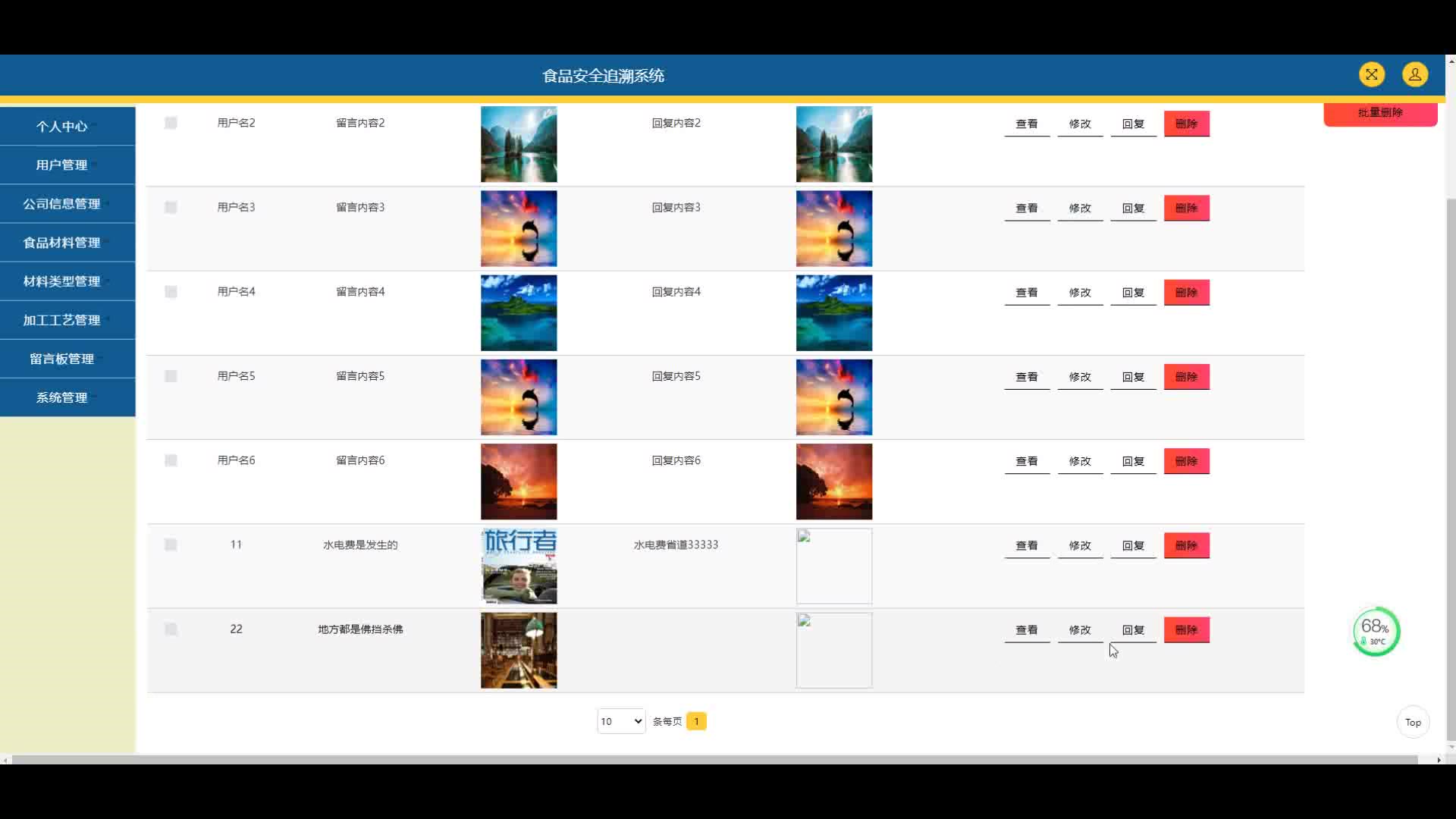Open 留言板管理 in the sidebar
1456x819 pixels.
(62, 359)
